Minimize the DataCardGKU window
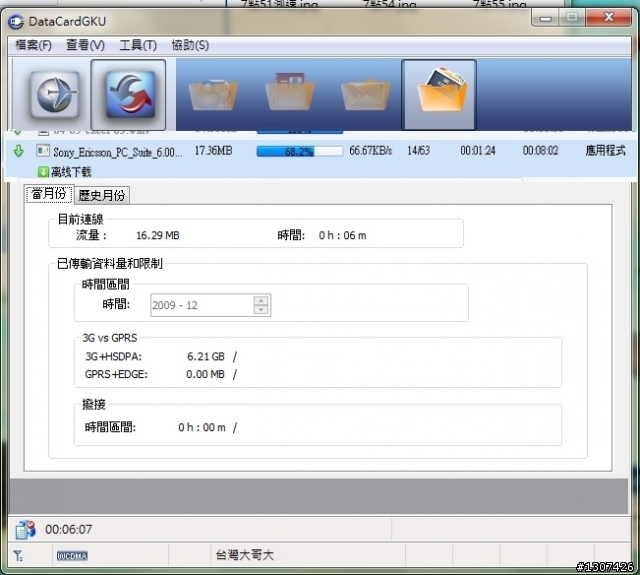This screenshot has width=640, height=575. [x=545, y=18]
